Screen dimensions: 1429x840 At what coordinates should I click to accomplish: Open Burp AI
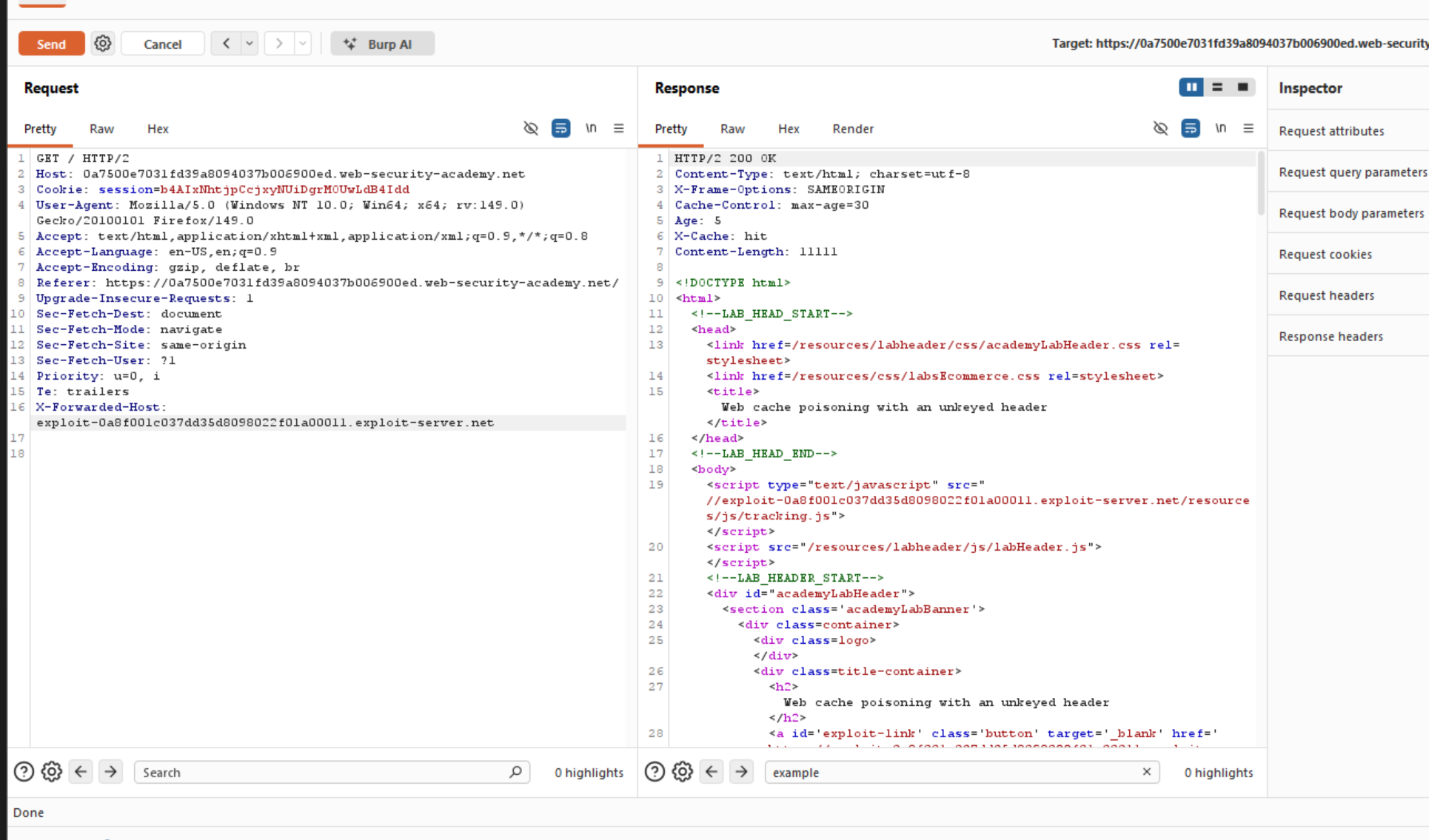click(382, 44)
